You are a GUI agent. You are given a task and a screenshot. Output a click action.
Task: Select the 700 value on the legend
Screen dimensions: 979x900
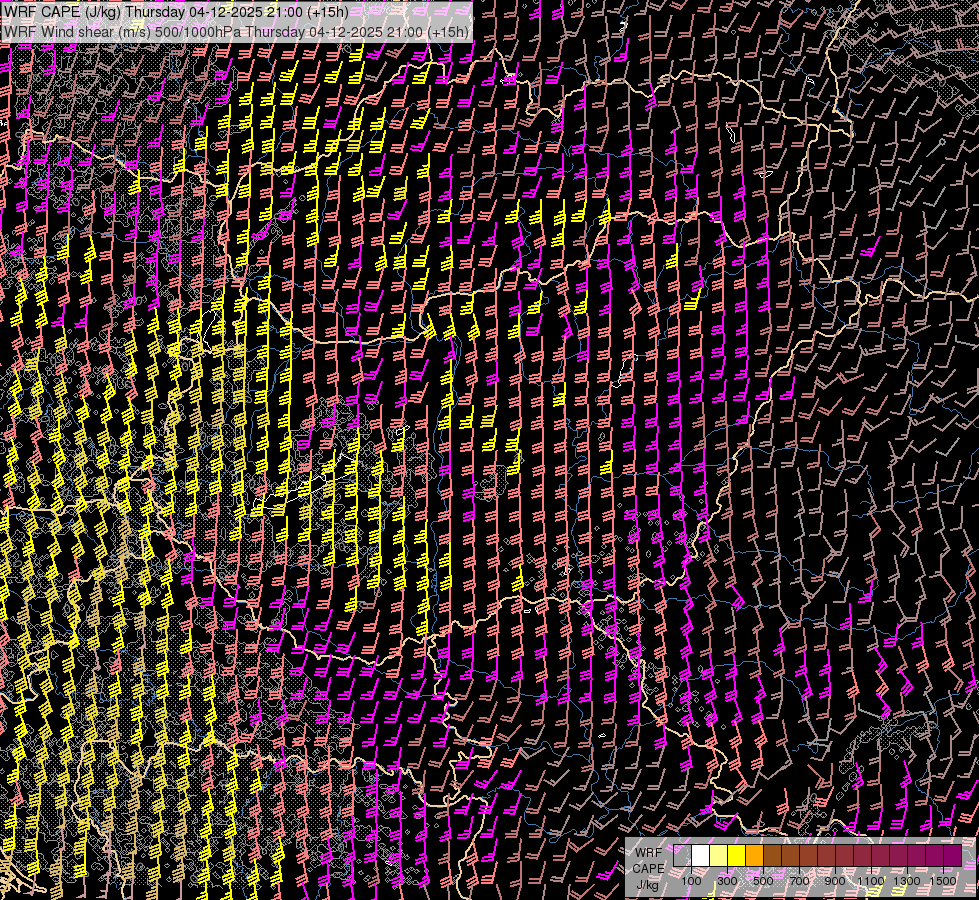[x=799, y=881]
